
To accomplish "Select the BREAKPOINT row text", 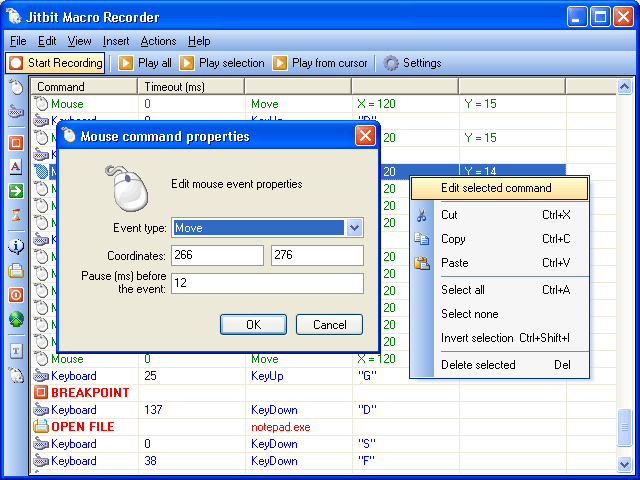I will click(x=90, y=393).
